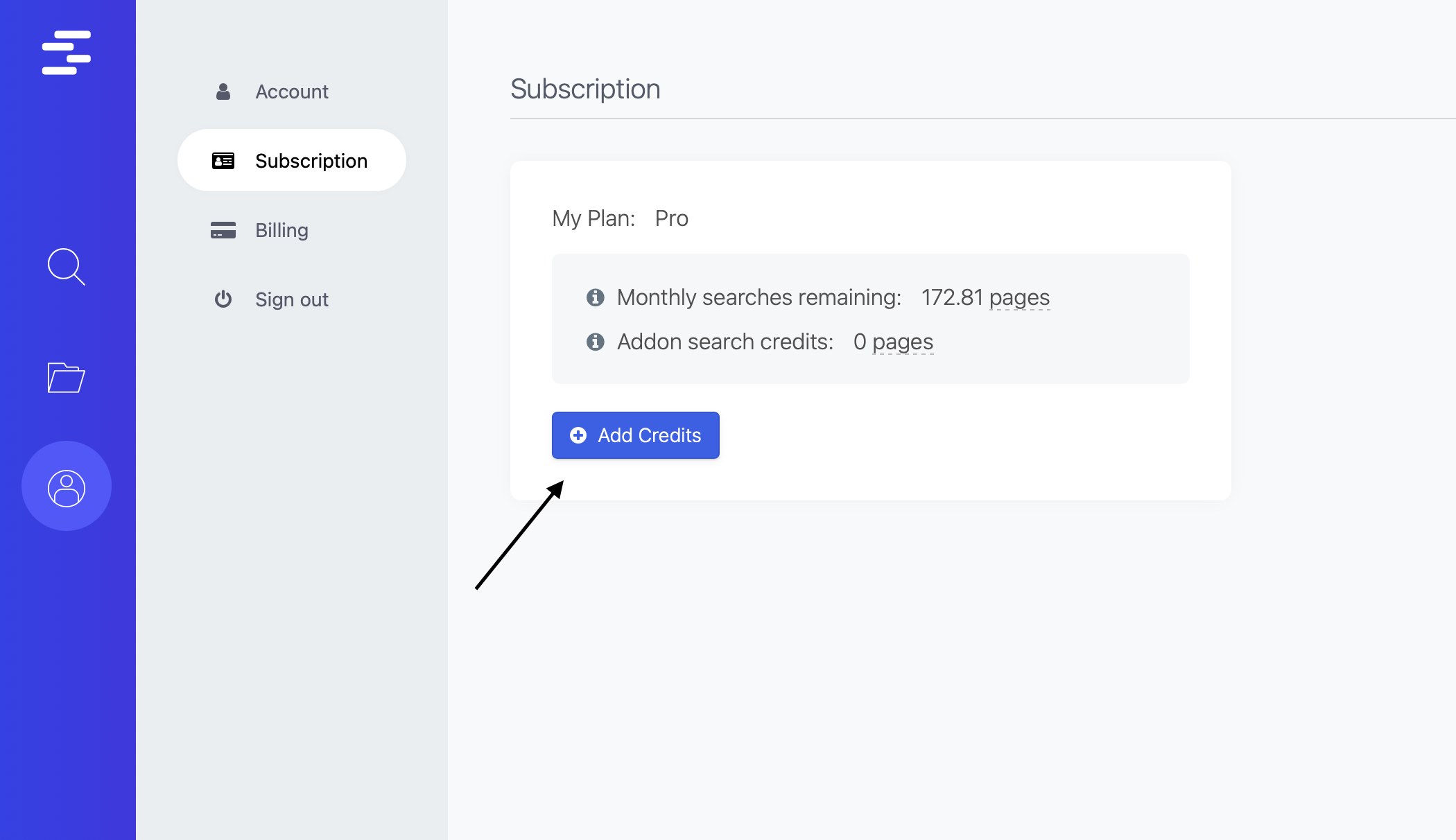This screenshot has height=840, width=1456.
Task: Click the plus icon on Add Credits
Action: coord(578,435)
